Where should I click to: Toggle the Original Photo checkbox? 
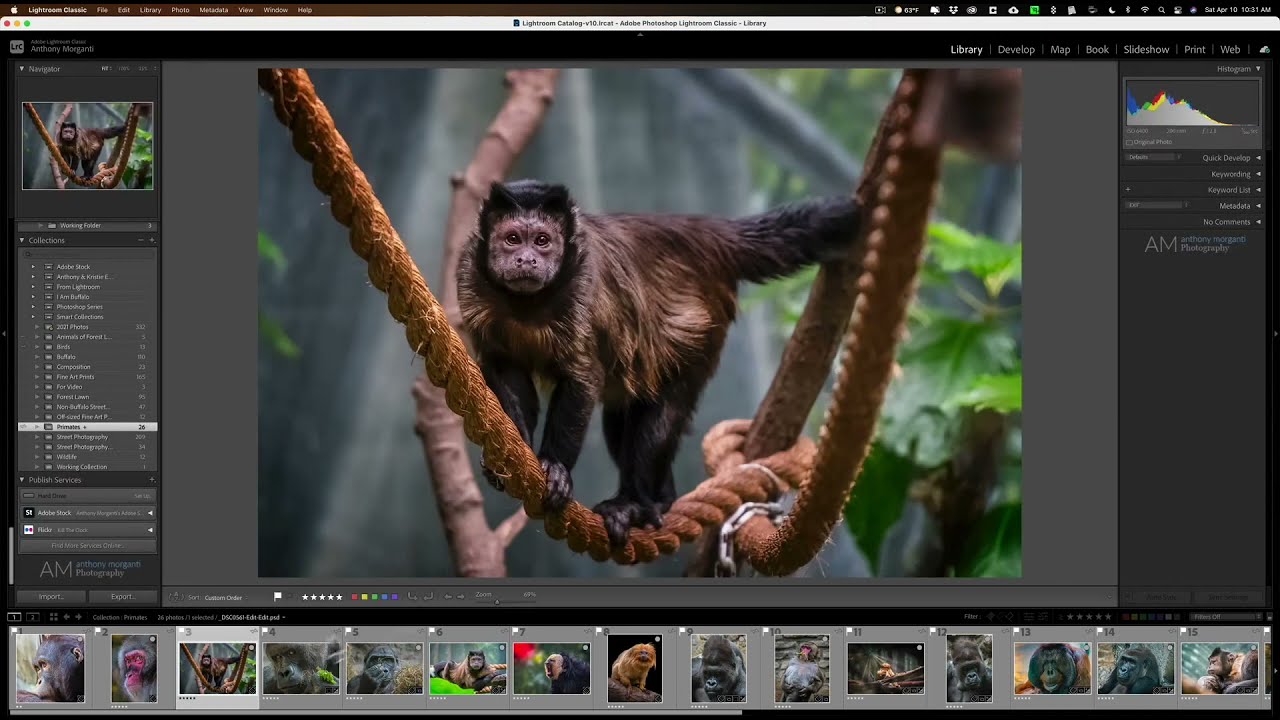pos(1130,142)
